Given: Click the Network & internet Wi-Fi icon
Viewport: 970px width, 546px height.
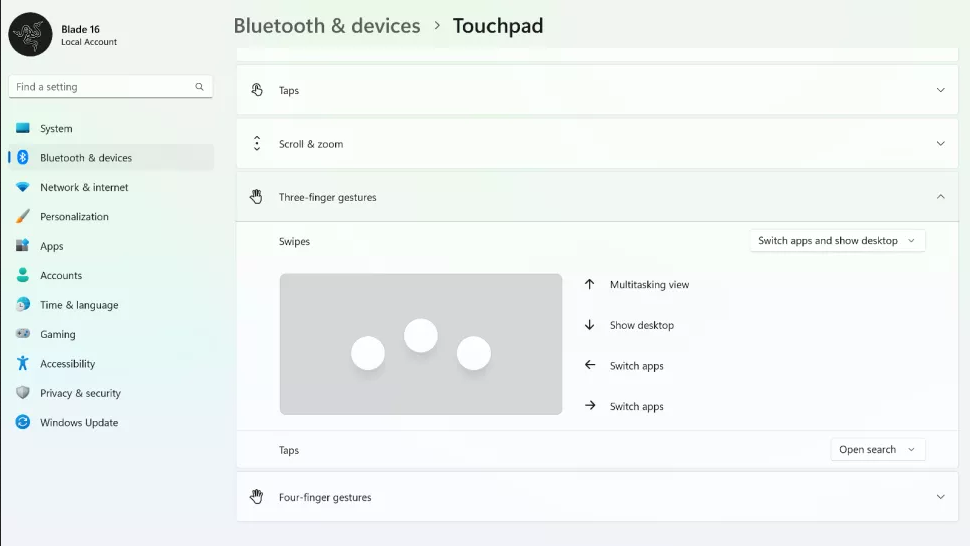Looking at the screenshot, I should (23, 187).
